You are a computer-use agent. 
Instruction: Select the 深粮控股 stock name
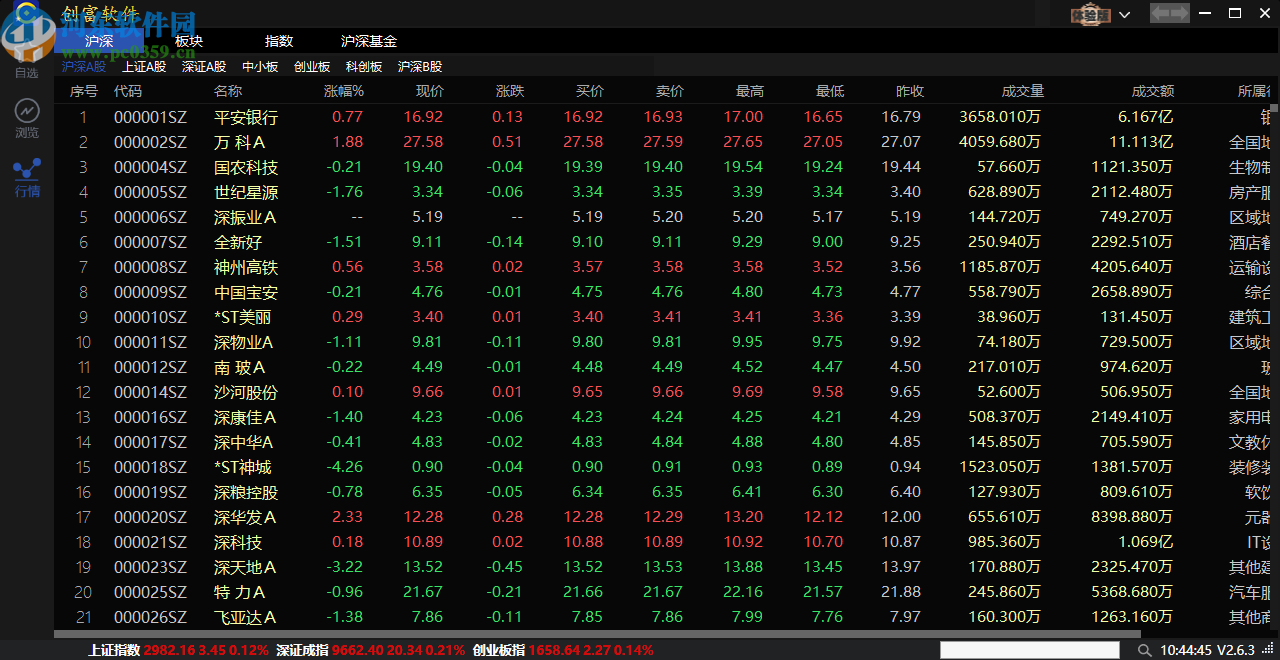[246, 492]
